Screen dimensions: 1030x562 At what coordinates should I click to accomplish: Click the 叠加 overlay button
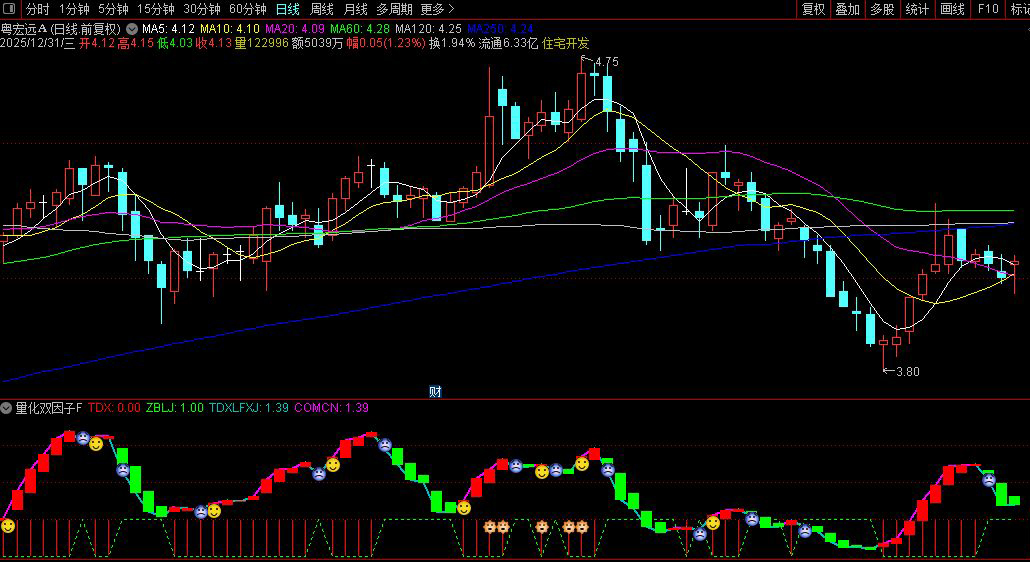(x=847, y=9)
